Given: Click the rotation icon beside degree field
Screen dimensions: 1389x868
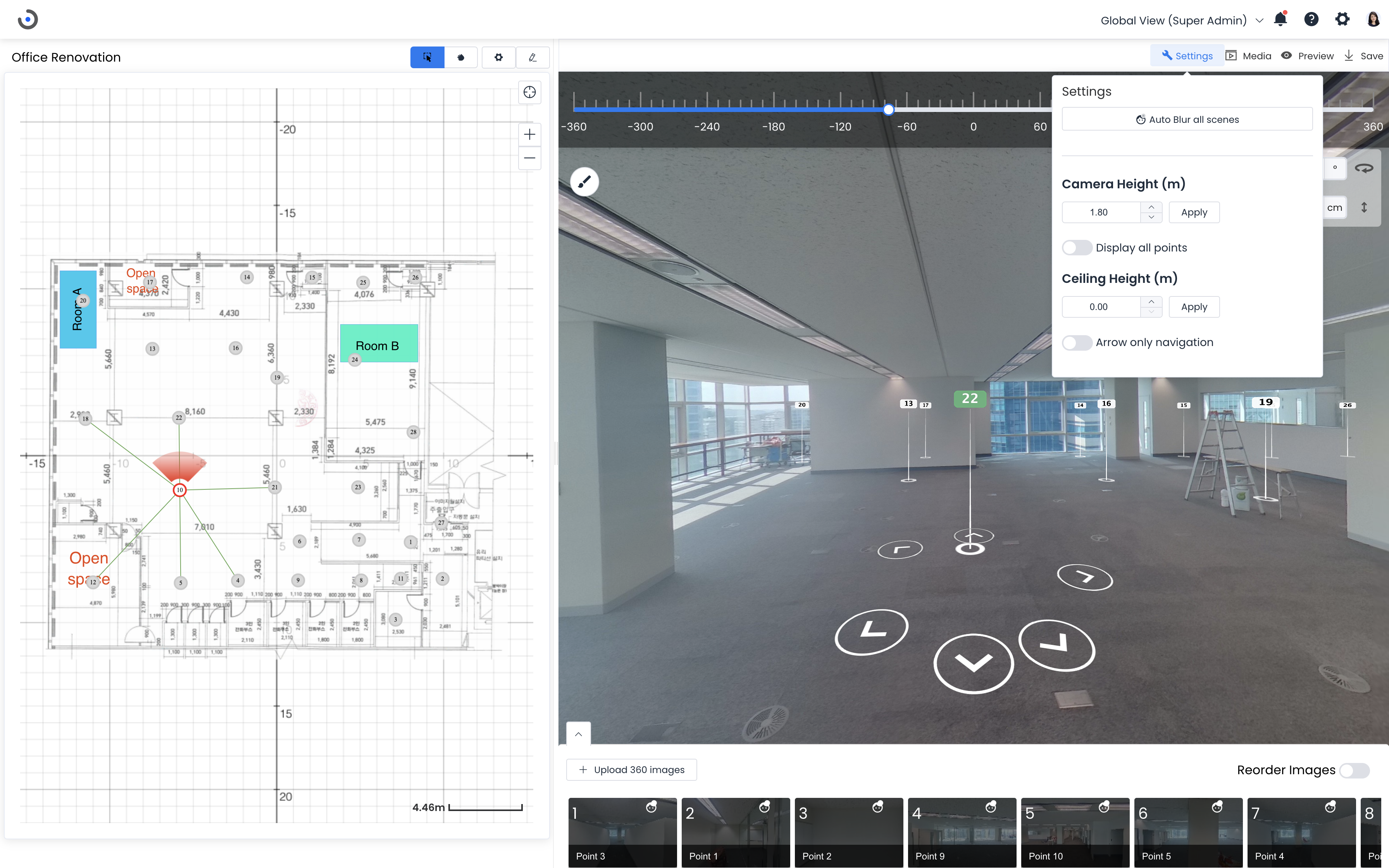Looking at the screenshot, I should click(x=1364, y=168).
